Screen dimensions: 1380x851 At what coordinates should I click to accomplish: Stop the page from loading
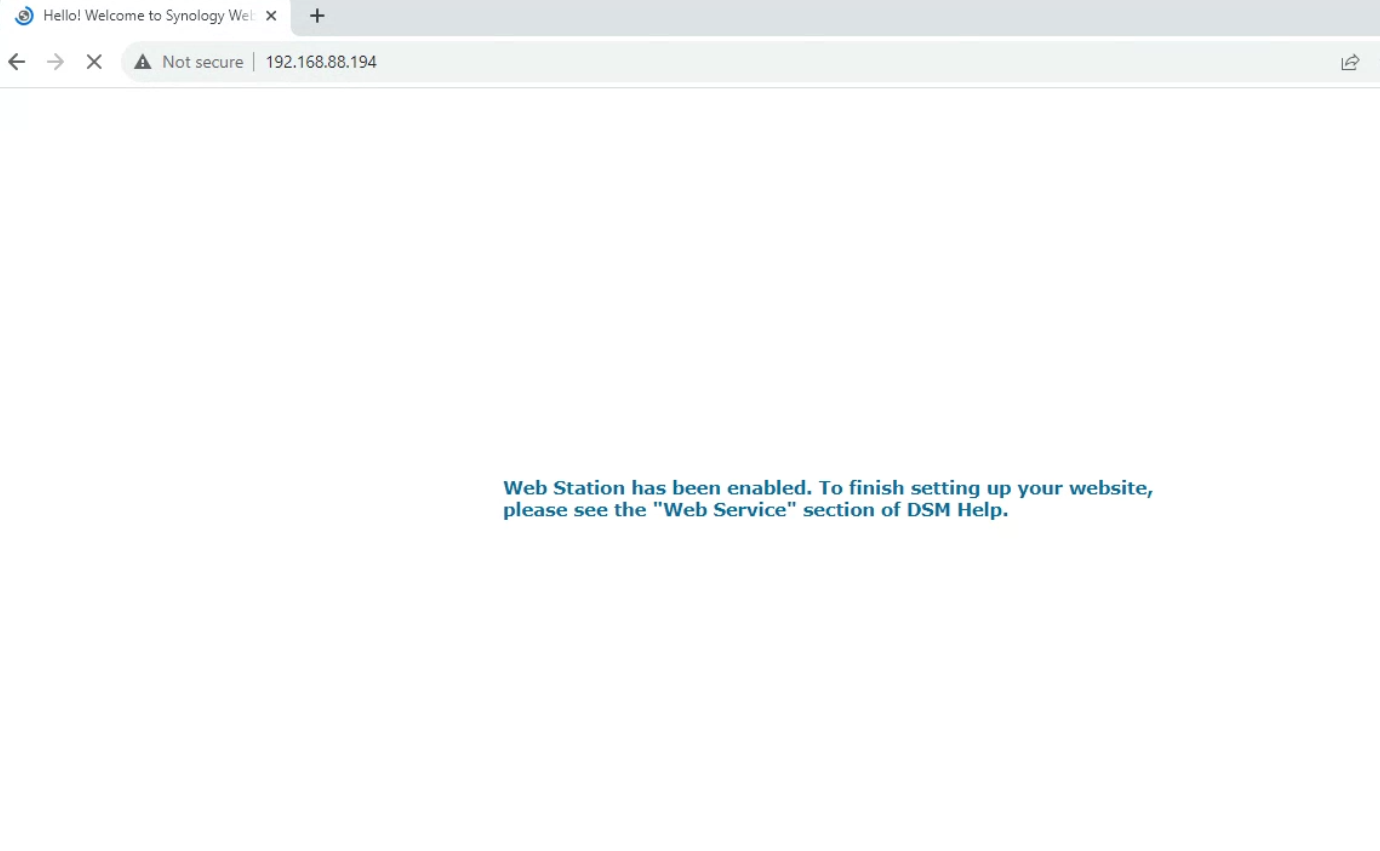(x=94, y=62)
